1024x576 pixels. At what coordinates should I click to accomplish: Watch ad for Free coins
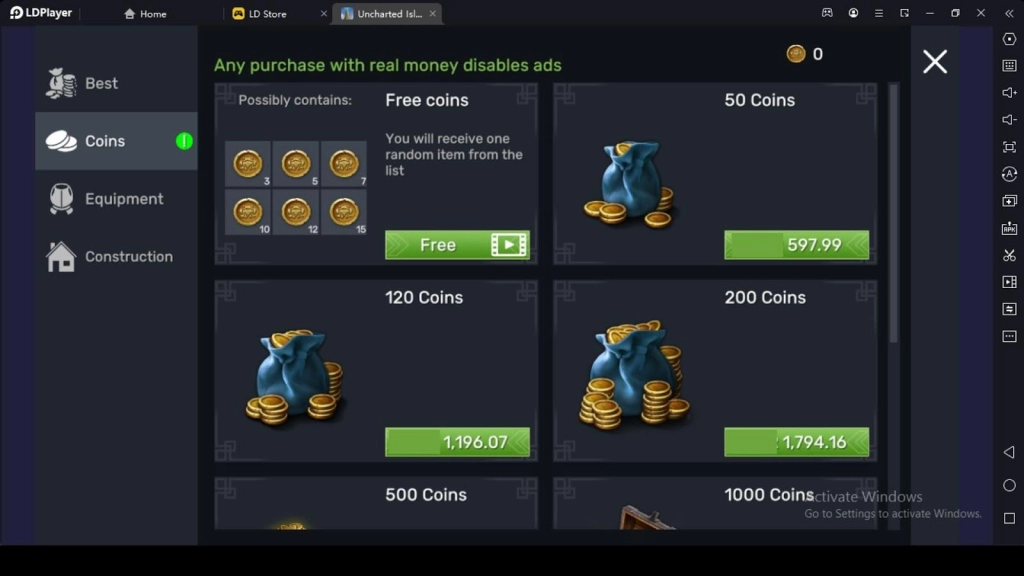coord(457,245)
